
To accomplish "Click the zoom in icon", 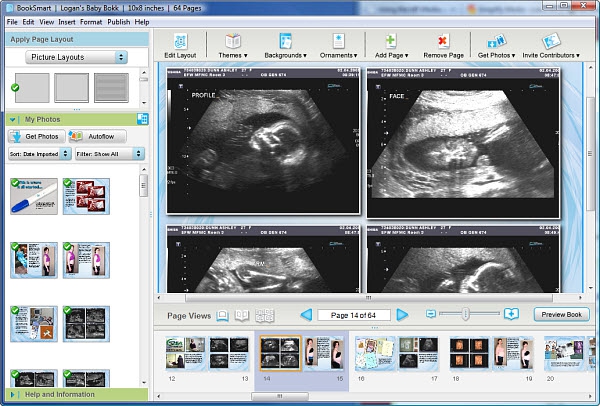I will pos(511,314).
